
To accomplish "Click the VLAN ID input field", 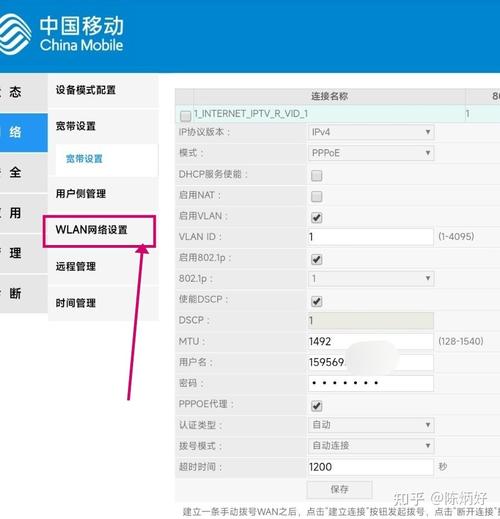I will (371, 237).
